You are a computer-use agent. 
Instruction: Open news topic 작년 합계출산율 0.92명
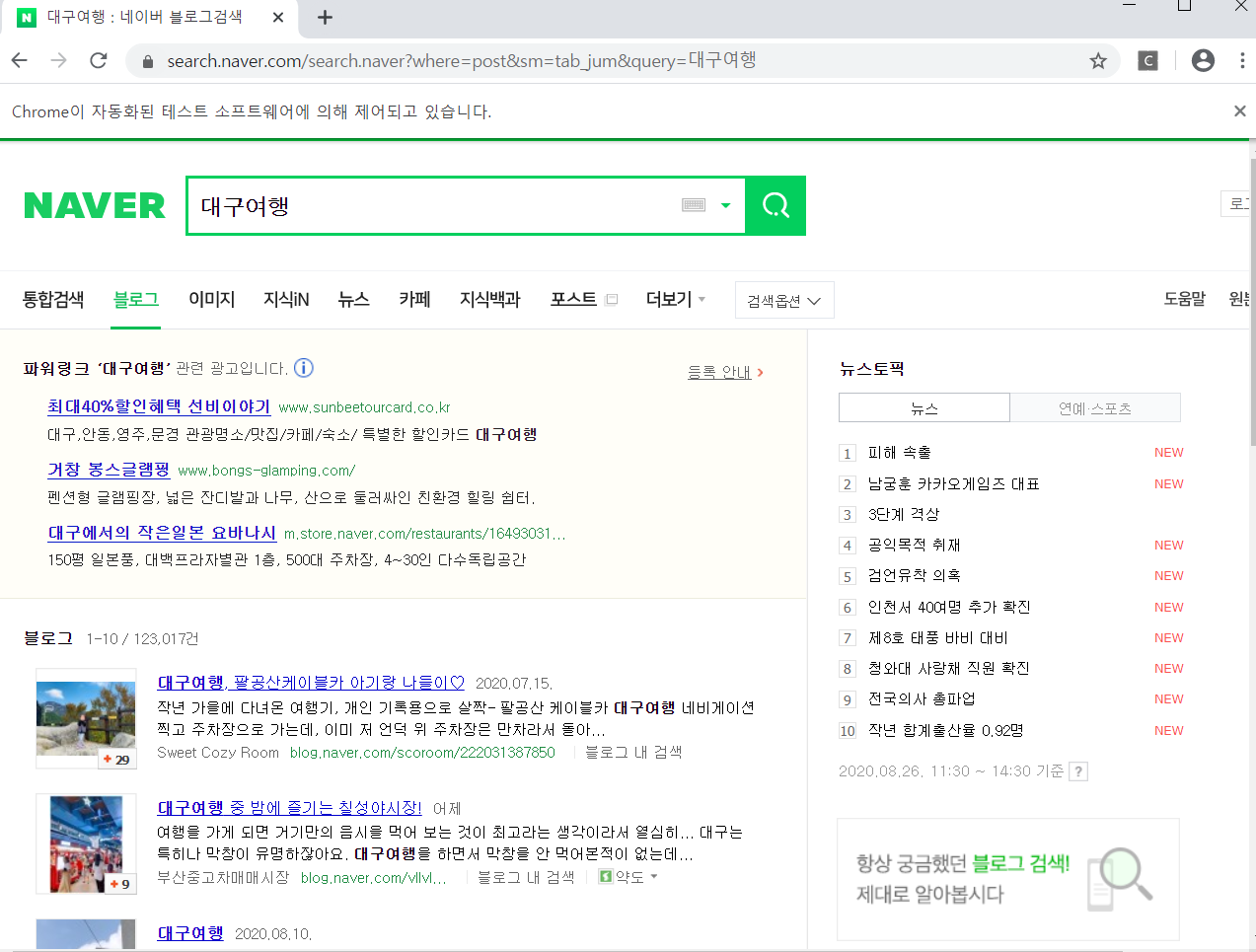click(946, 730)
